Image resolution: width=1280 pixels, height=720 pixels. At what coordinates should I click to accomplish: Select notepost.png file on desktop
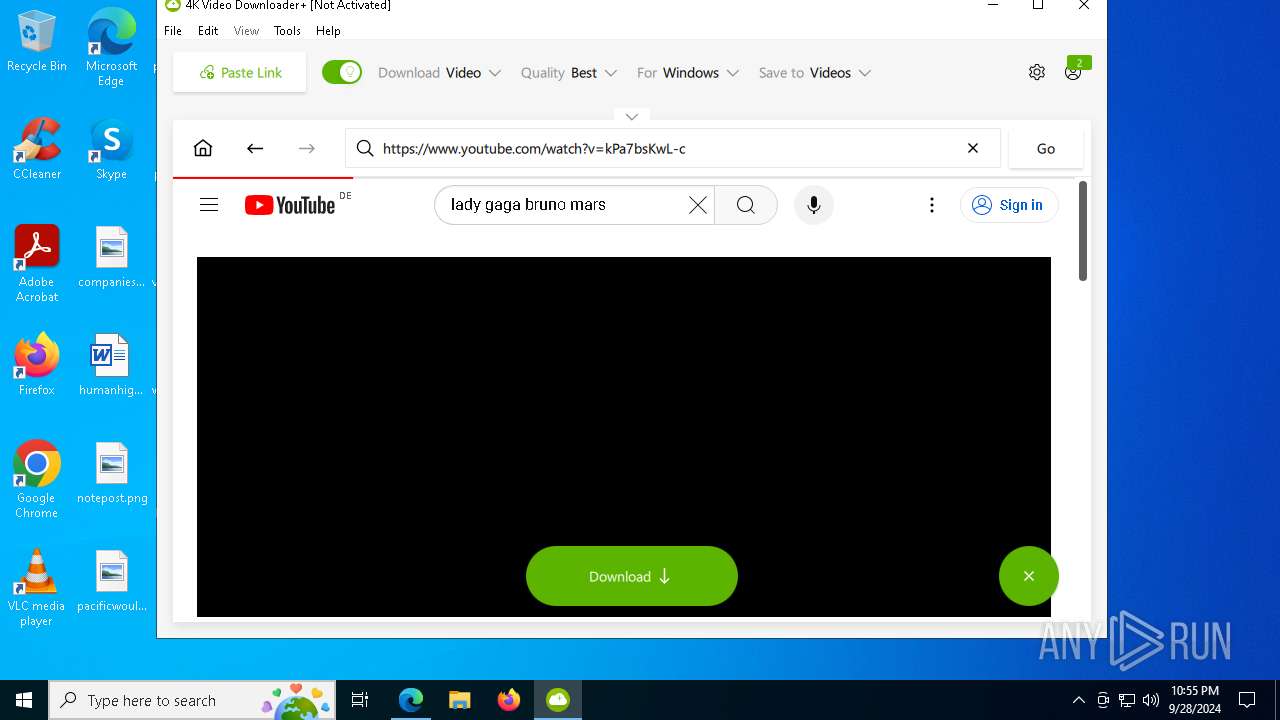coord(111,473)
